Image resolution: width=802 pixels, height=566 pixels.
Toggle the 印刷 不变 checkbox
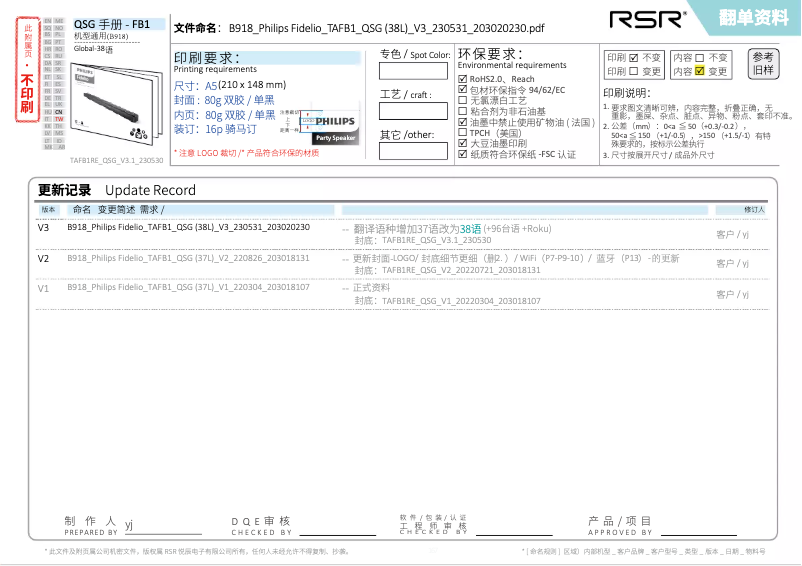click(634, 58)
